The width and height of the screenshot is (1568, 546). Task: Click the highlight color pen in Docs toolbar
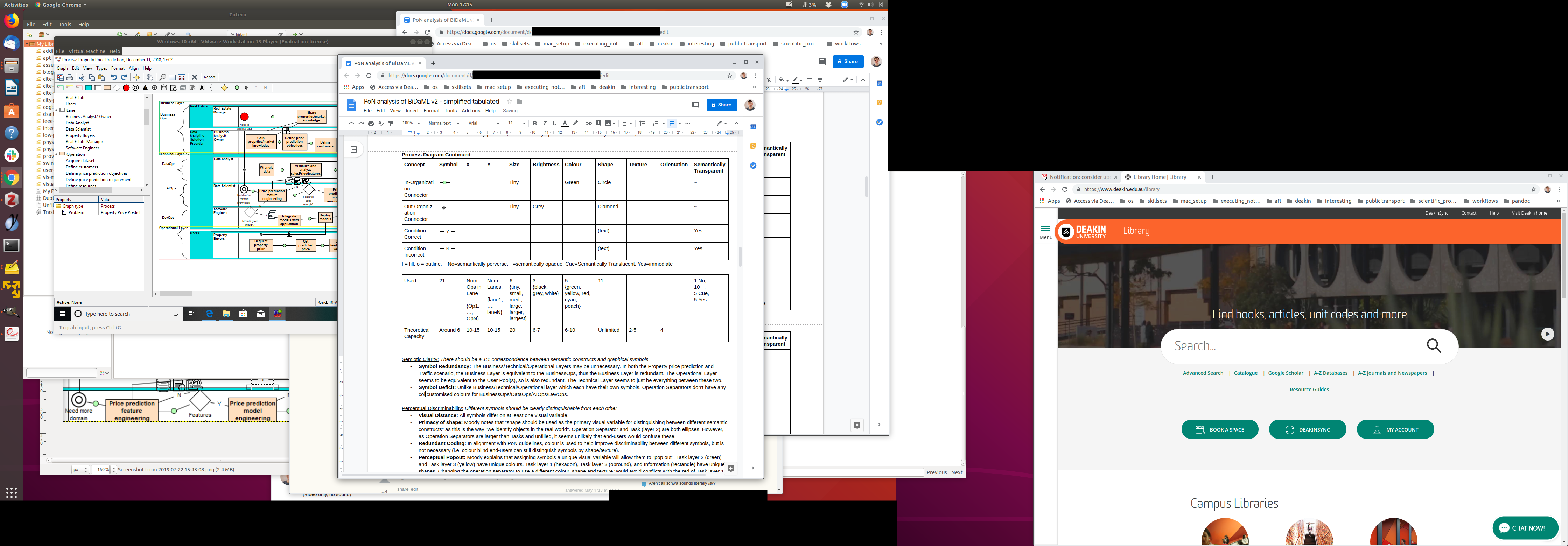[575, 123]
